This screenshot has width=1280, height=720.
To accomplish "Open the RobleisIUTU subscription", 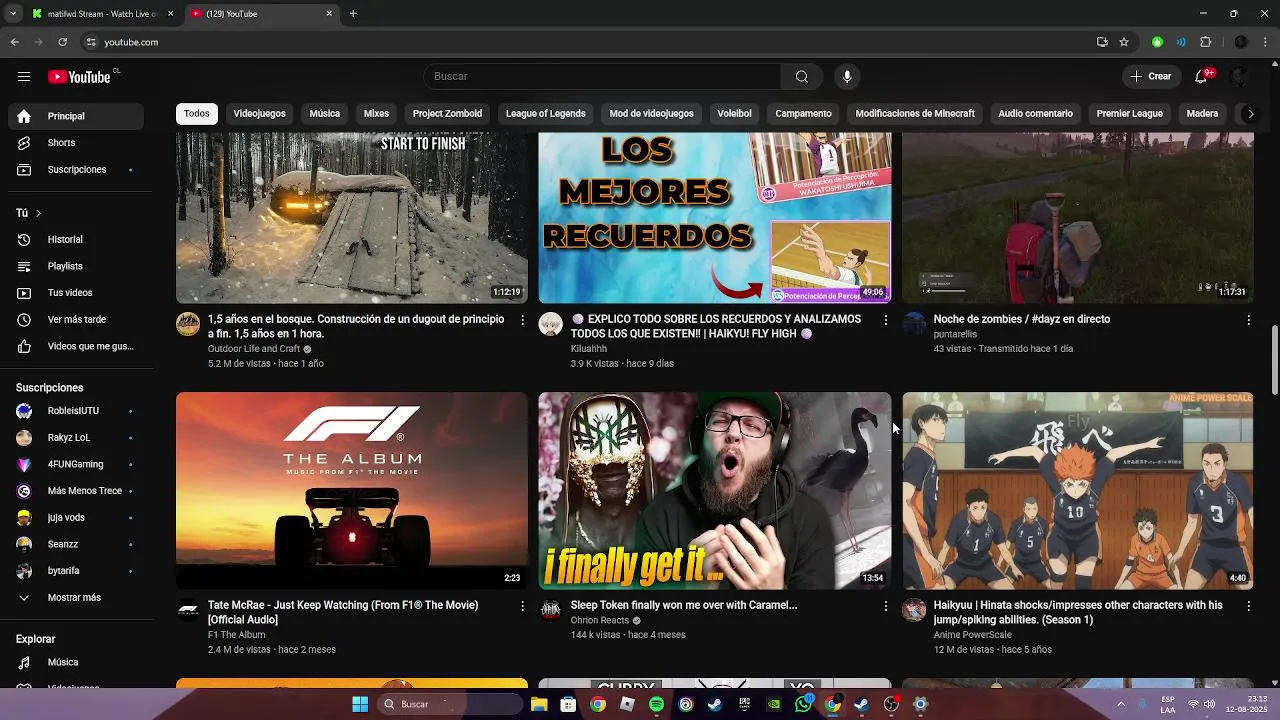I will pos(76,411).
